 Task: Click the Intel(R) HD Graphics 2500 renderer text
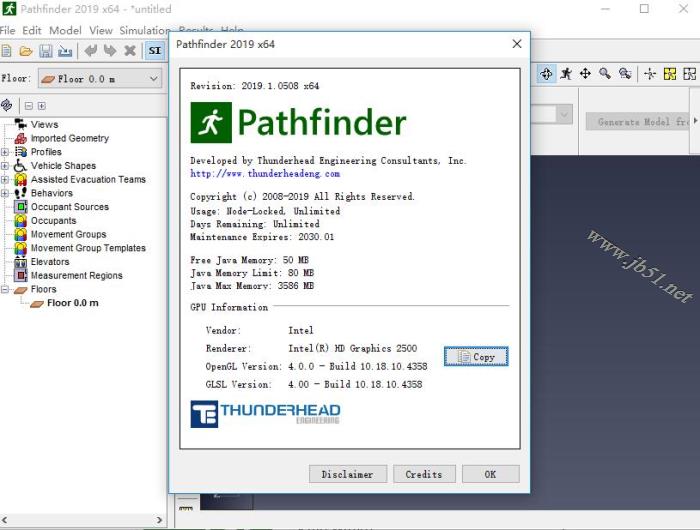point(353,348)
